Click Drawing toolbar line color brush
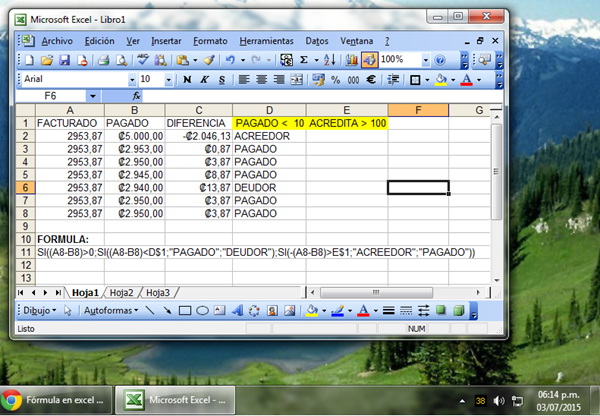Image resolution: width=600 pixels, height=416 pixels. pyautogui.click(x=337, y=310)
